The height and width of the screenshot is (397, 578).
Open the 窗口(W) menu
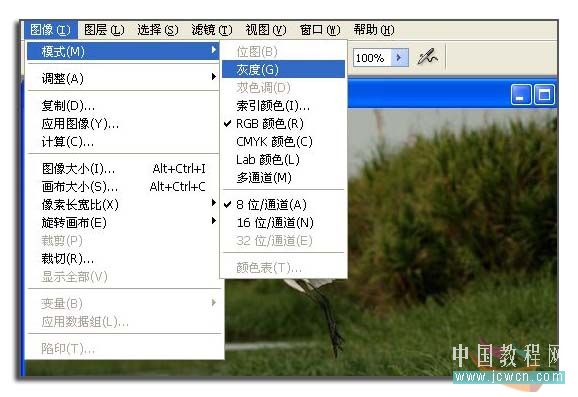[x=320, y=30]
